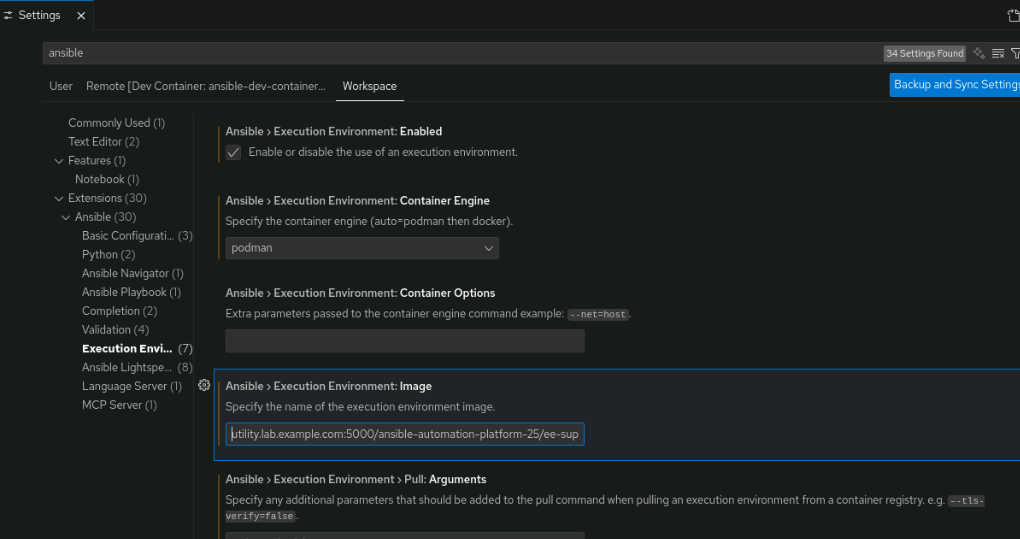Click Backup and Sync Settings button
This screenshot has width=1020, height=539.
click(x=955, y=85)
